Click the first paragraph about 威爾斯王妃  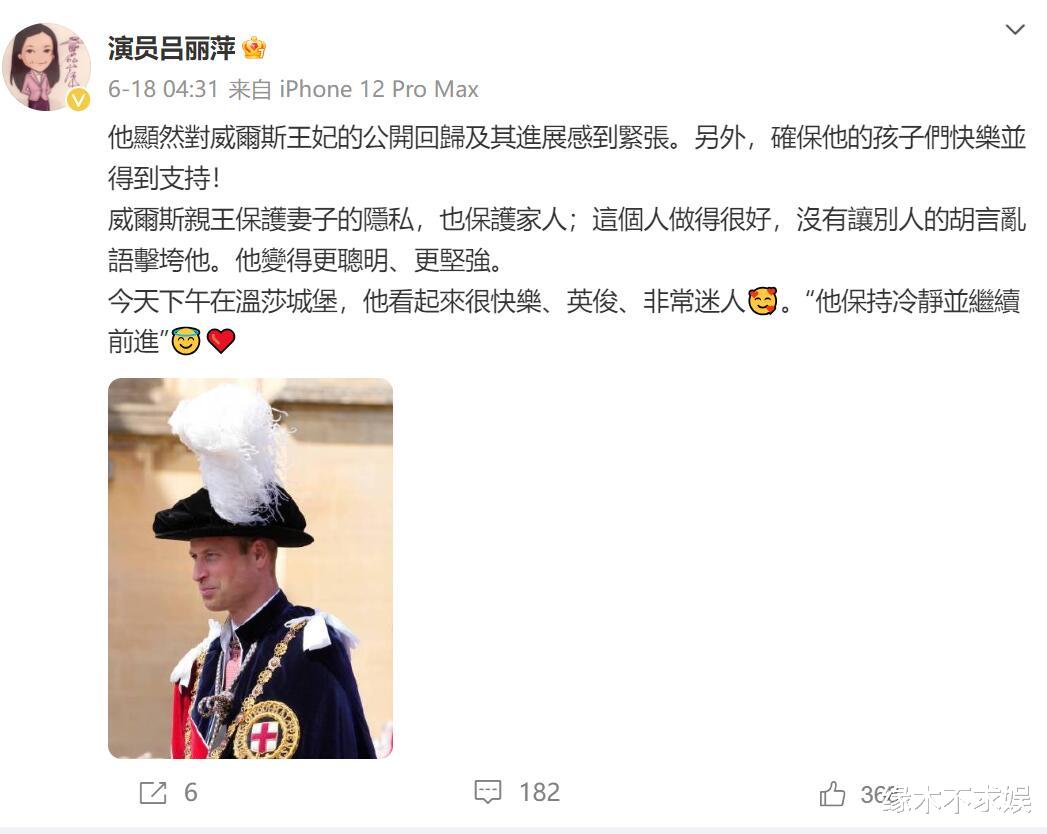tap(567, 158)
